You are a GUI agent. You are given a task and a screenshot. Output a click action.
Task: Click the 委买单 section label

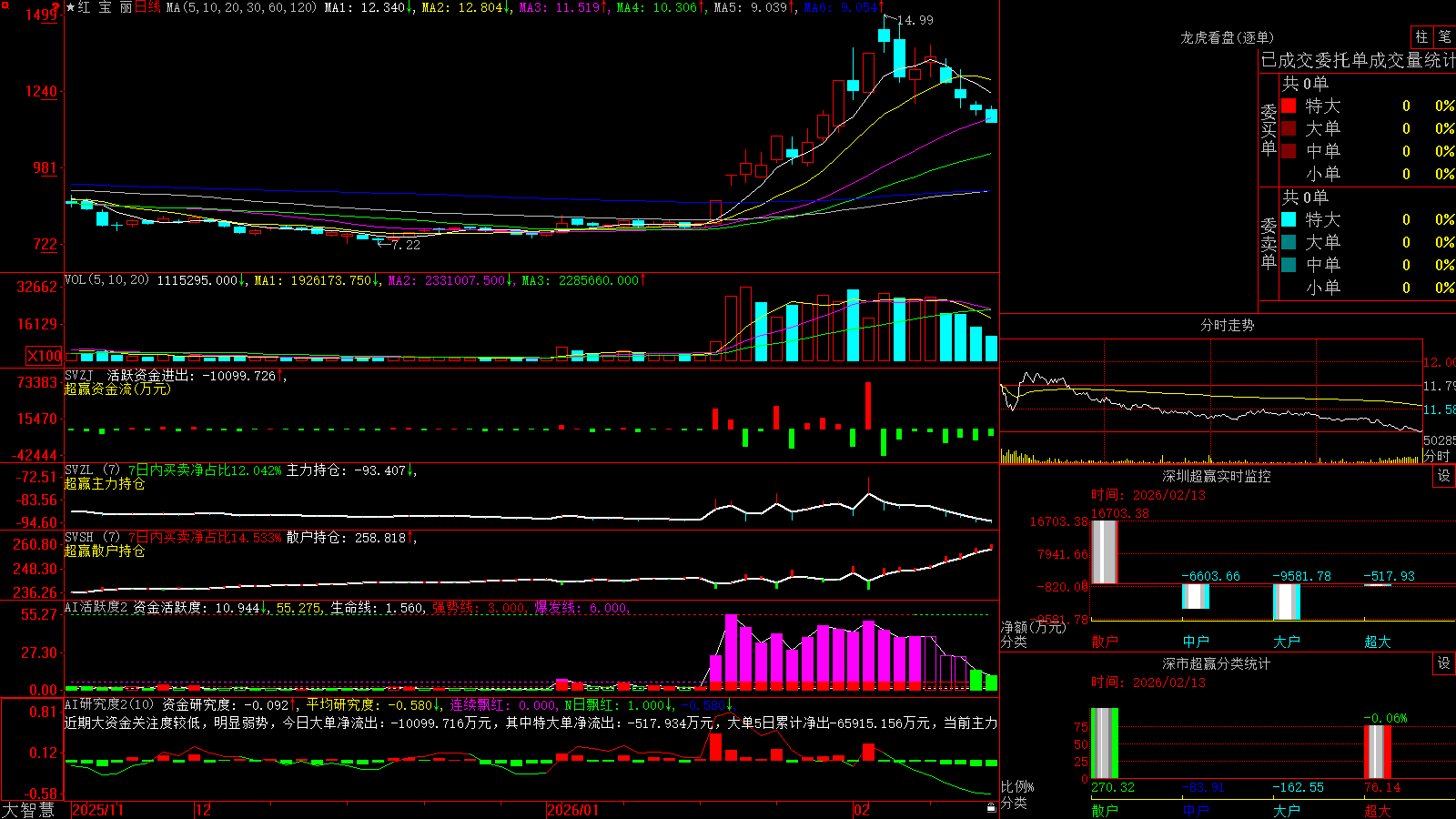point(1269,130)
